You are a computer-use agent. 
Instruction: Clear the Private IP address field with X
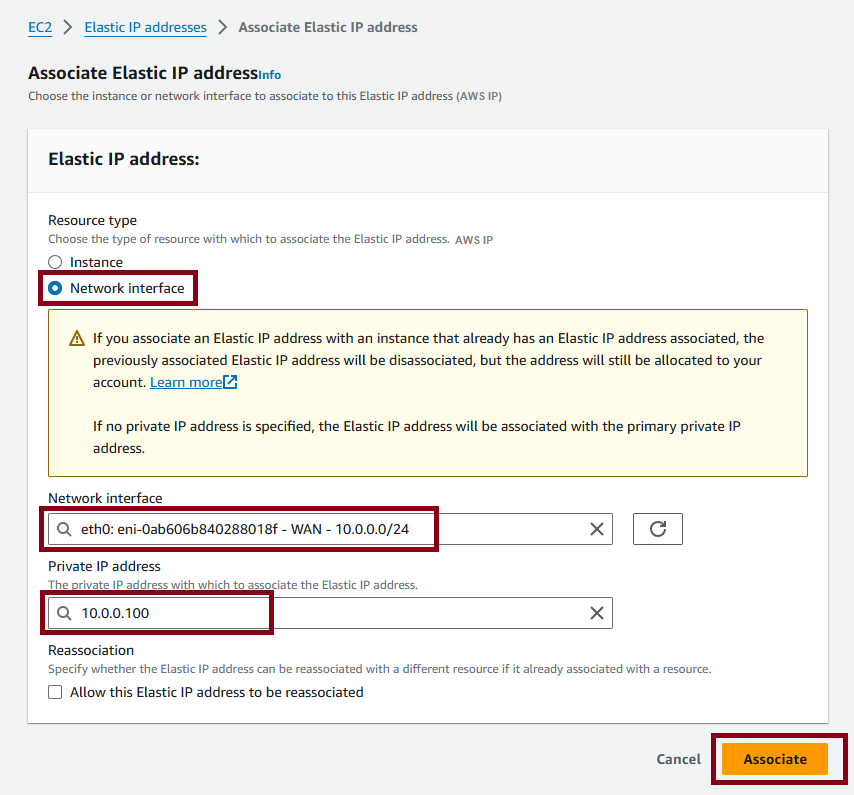tap(596, 613)
